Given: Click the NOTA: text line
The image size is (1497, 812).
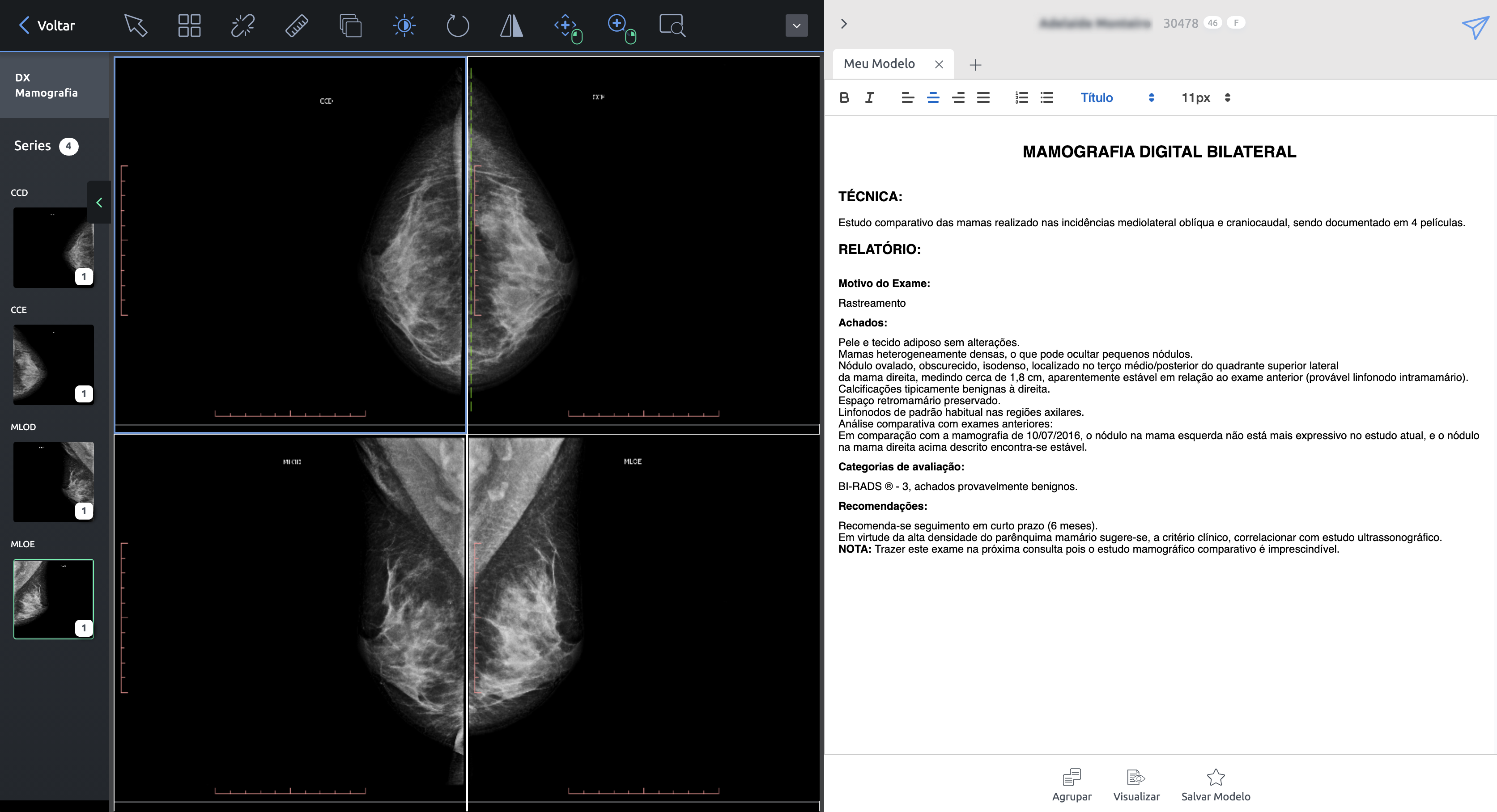Looking at the screenshot, I should [1089, 550].
